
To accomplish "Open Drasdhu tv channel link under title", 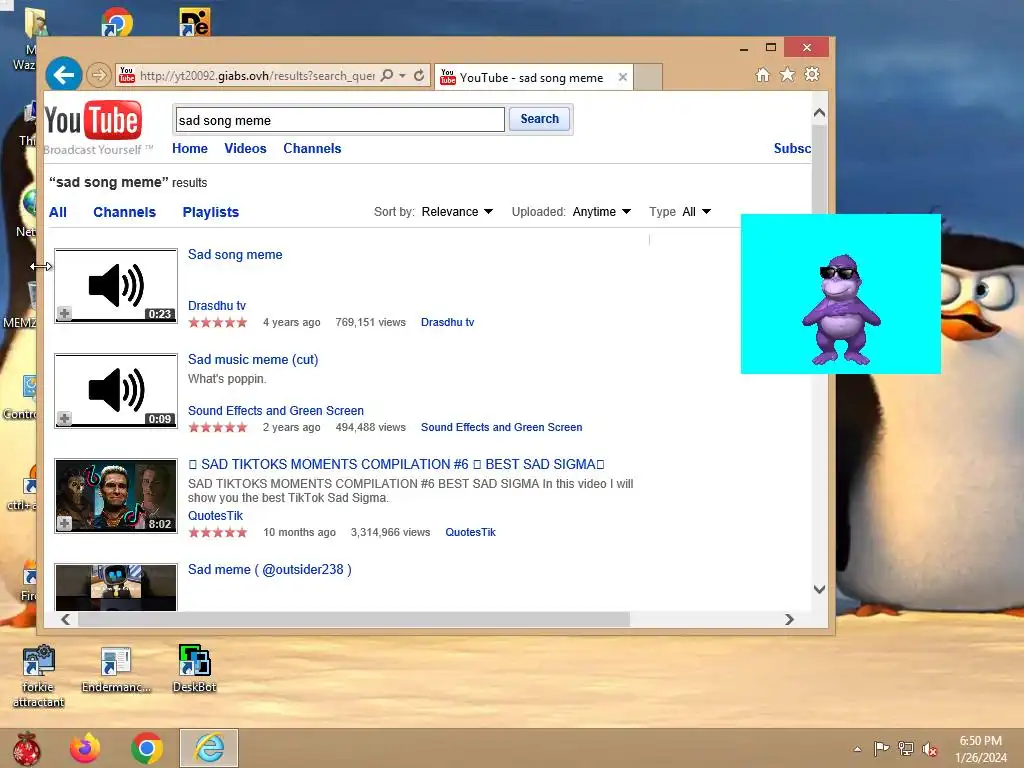I will [x=217, y=306].
